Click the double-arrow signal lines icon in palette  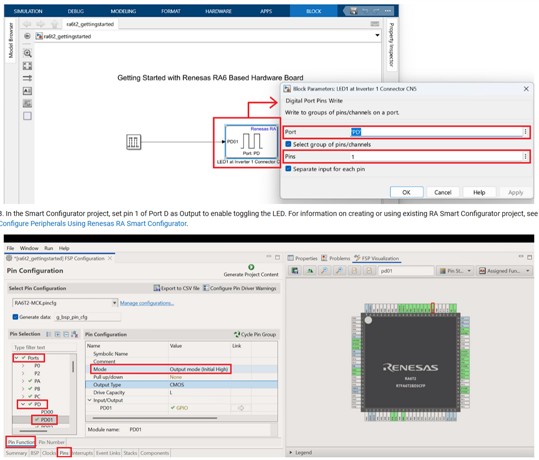coord(27,78)
